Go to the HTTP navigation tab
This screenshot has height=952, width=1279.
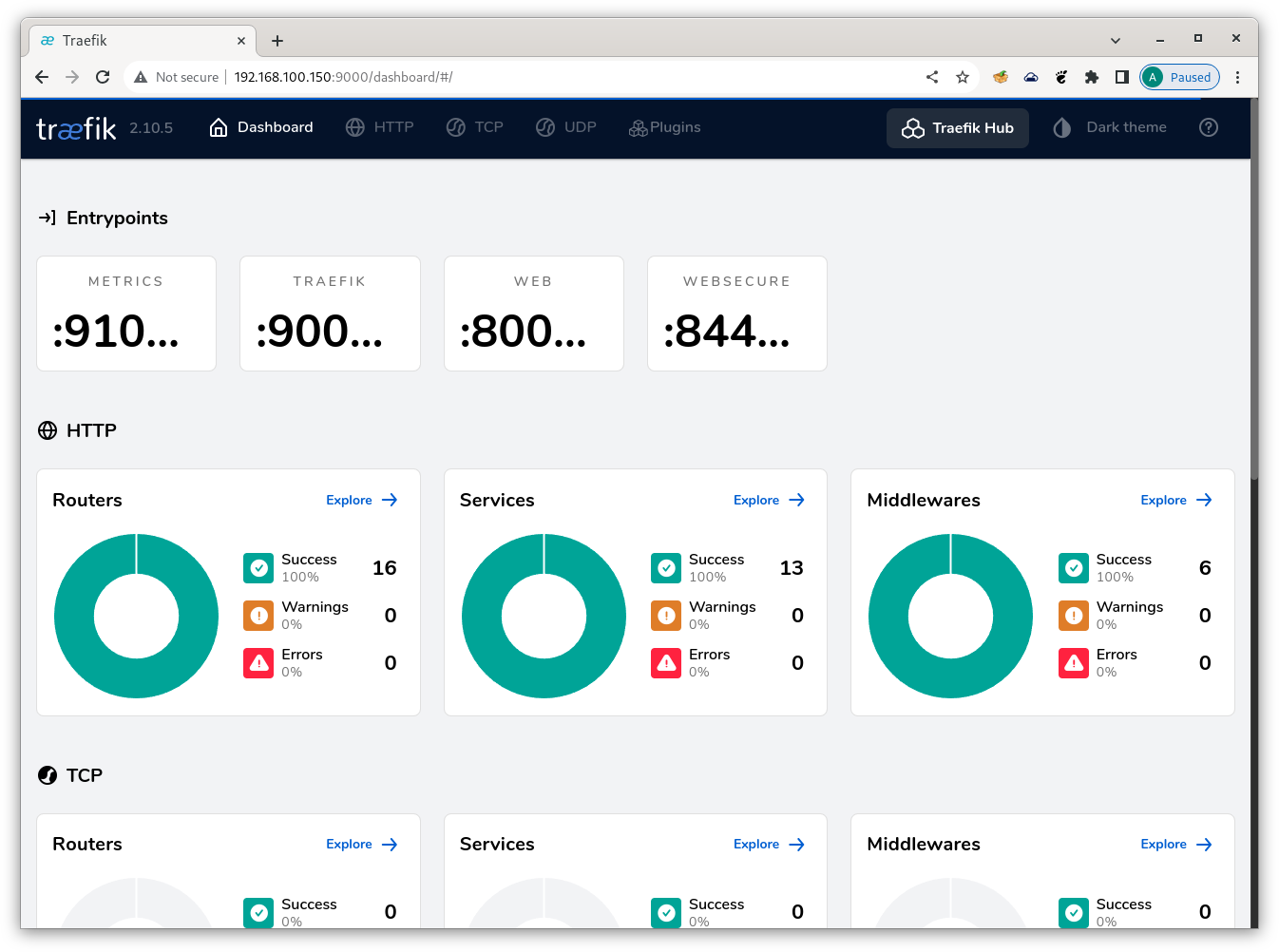coord(379,127)
